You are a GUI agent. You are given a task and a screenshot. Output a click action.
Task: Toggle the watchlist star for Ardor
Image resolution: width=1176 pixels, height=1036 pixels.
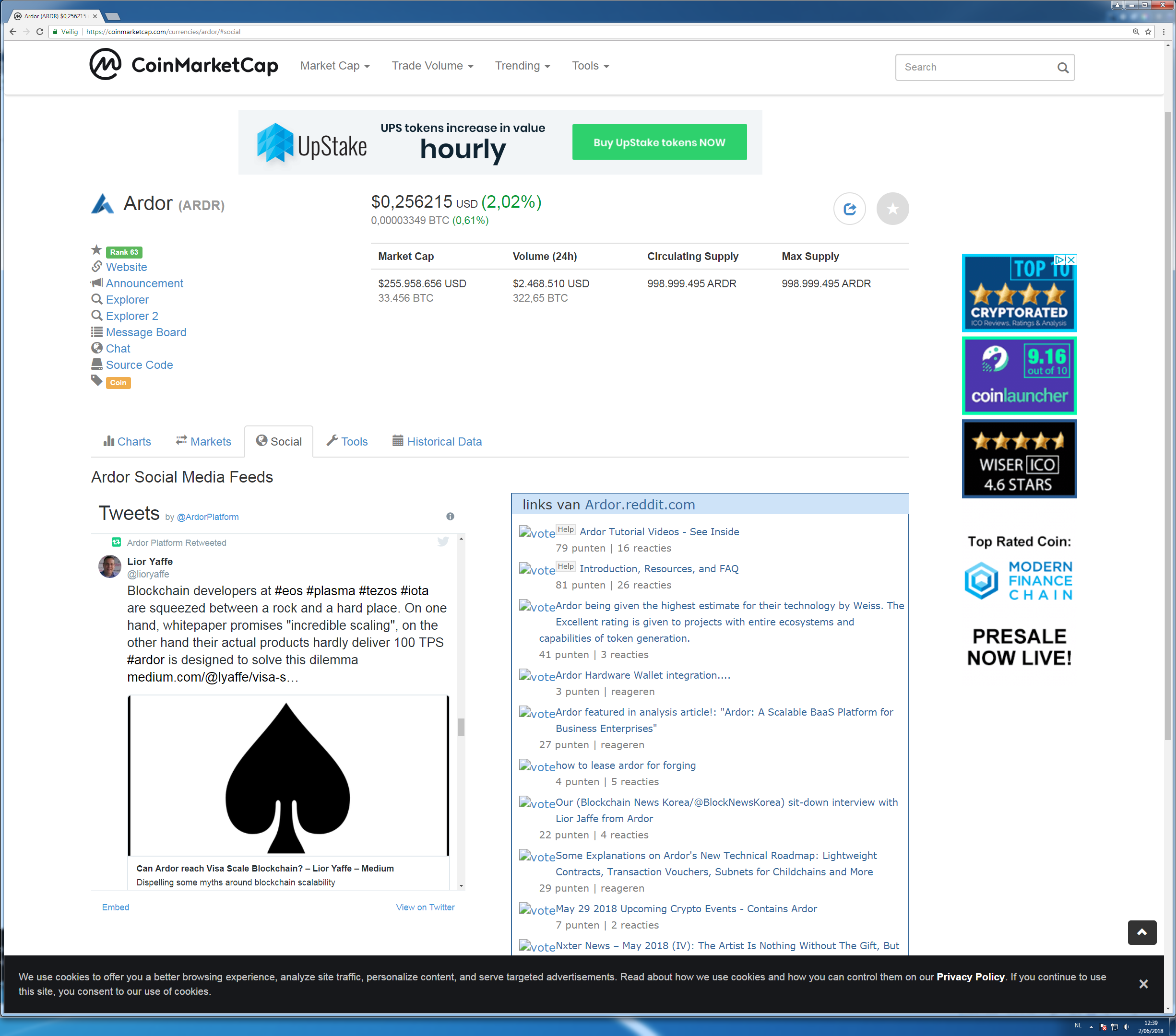coord(893,208)
